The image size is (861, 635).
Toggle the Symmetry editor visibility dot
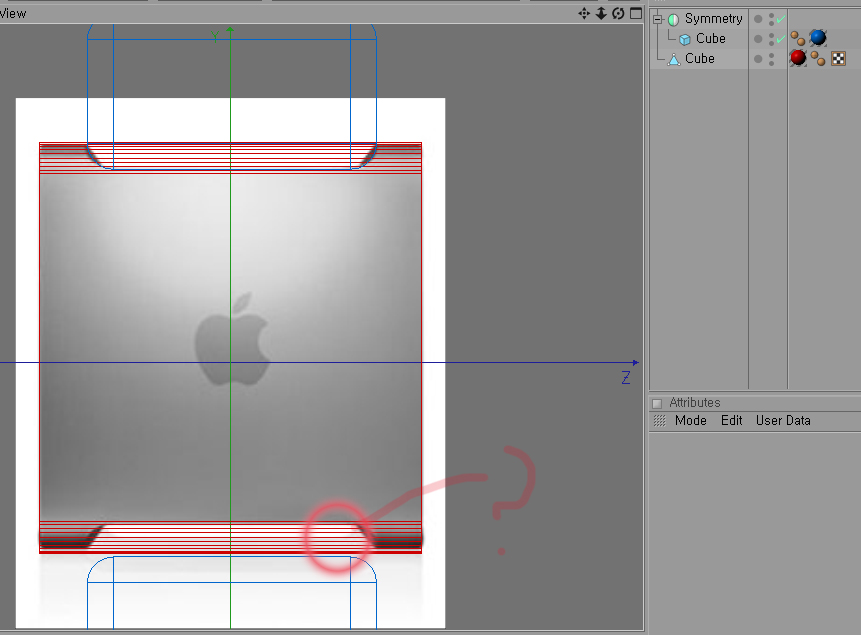tap(771, 15)
